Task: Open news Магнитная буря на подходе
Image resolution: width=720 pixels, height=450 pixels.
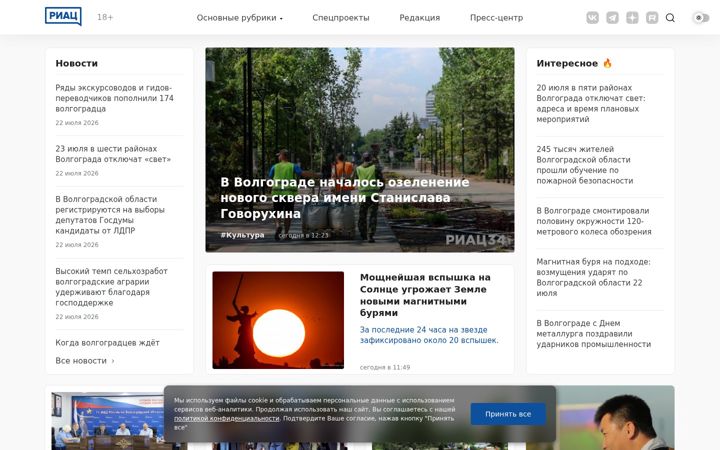Action: pyautogui.click(x=593, y=277)
